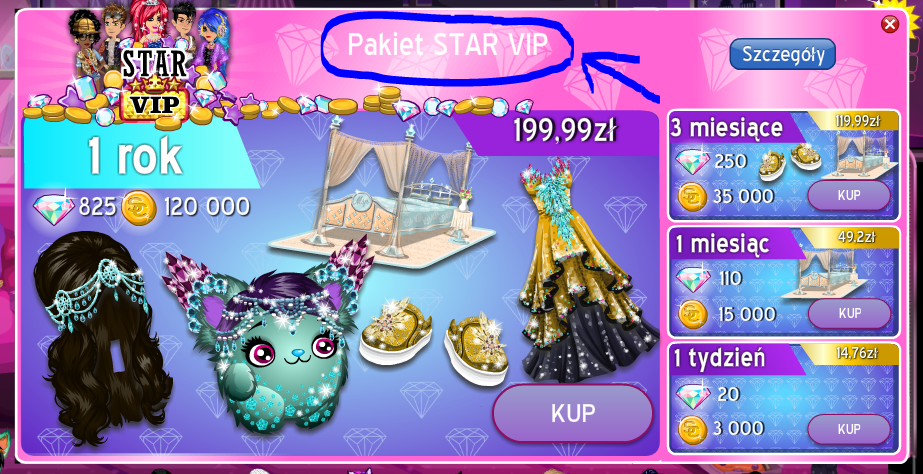Buy the 1 rok package with large KUP

tap(573, 413)
